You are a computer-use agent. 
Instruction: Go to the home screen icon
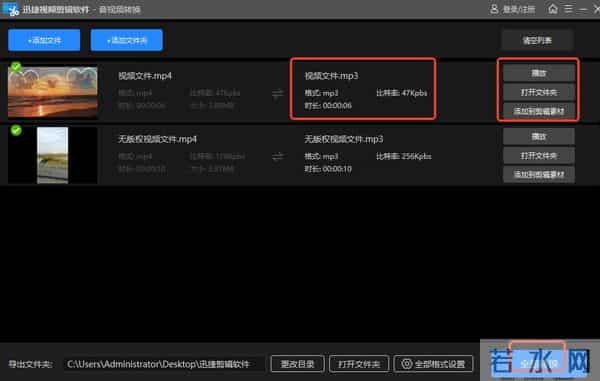[x=553, y=8]
